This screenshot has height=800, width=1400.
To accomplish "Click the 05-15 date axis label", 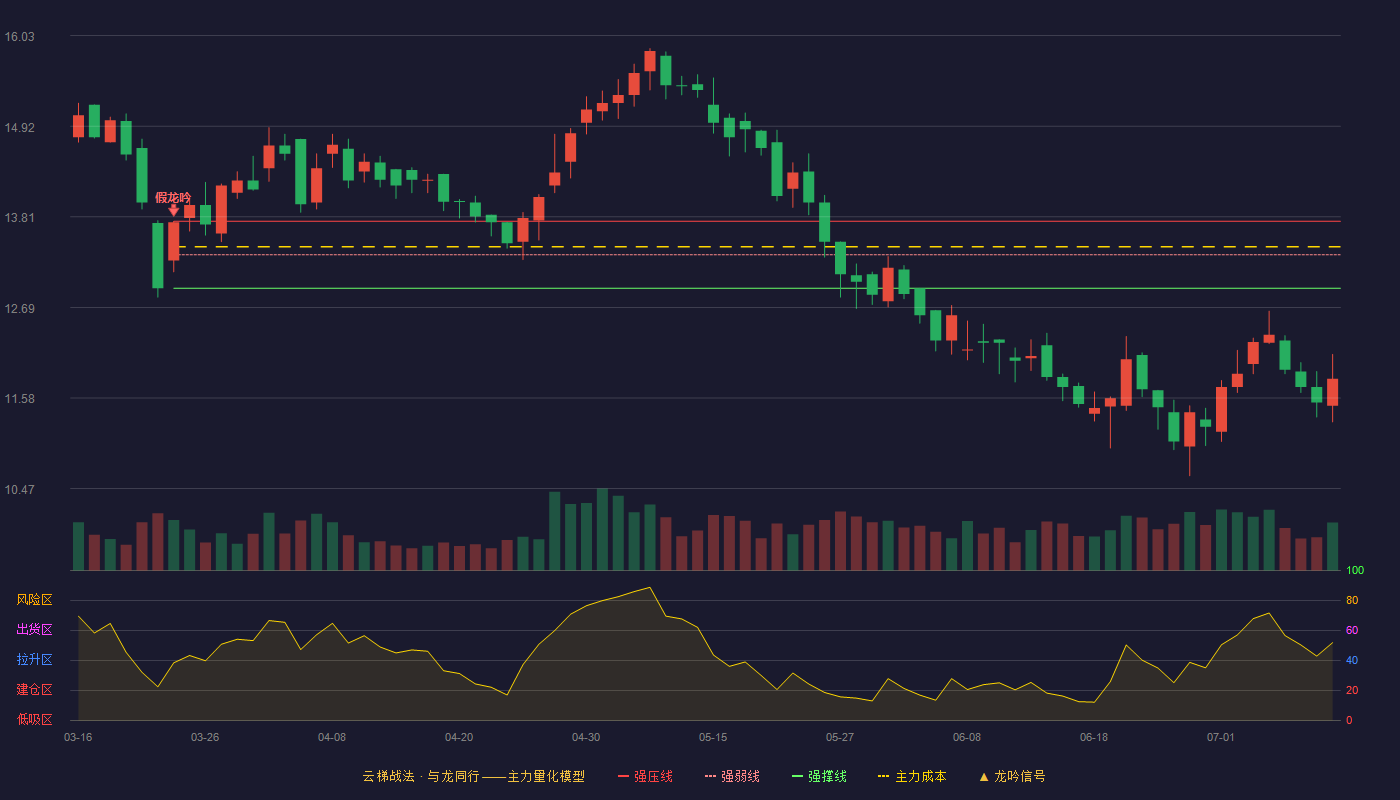I will tap(713, 737).
